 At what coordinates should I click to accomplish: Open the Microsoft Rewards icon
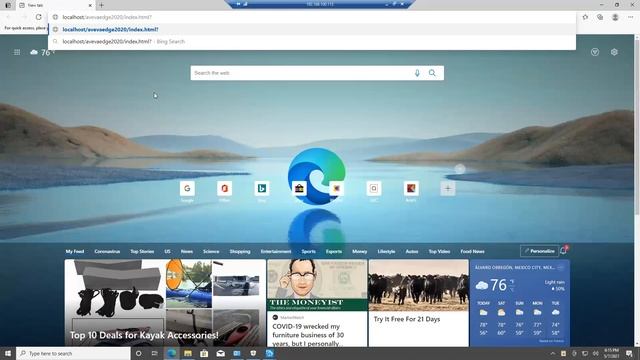(x=595, y=52)
